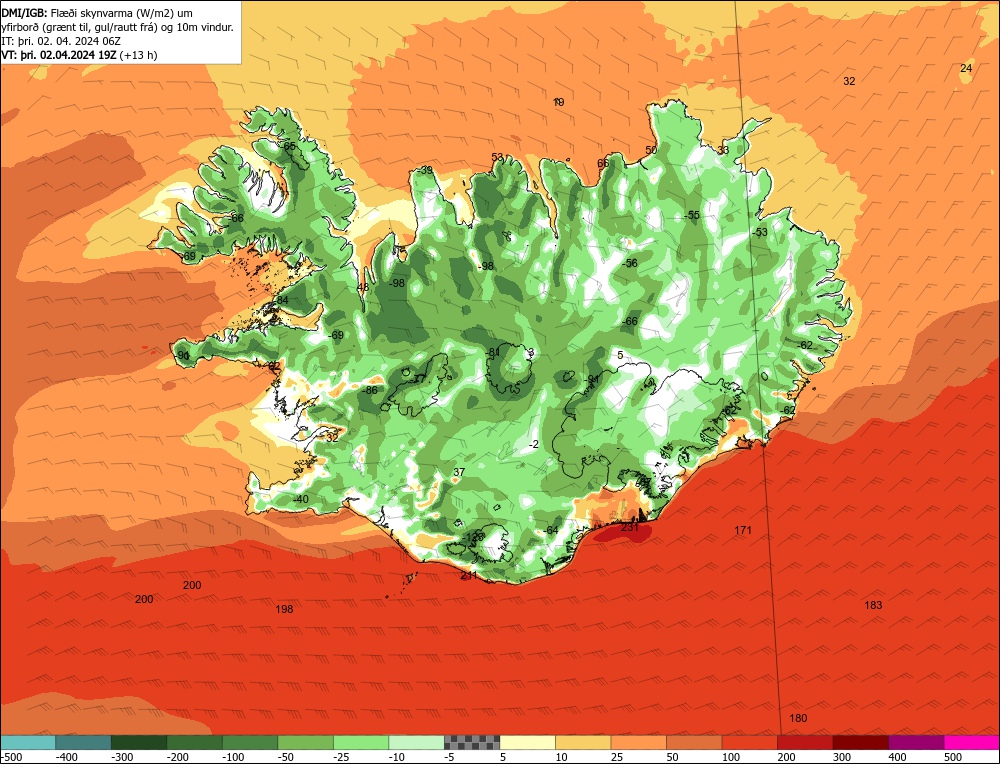Click the '211' value at the southern tip
This screenshot has width=1000, height=764.
[469, 575]
